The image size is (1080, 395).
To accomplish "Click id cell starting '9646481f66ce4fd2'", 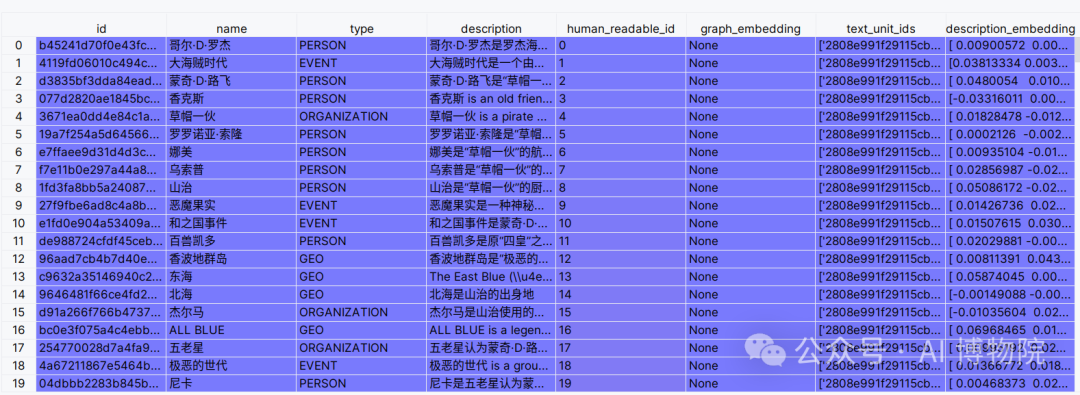I will (x=101, y=294).
